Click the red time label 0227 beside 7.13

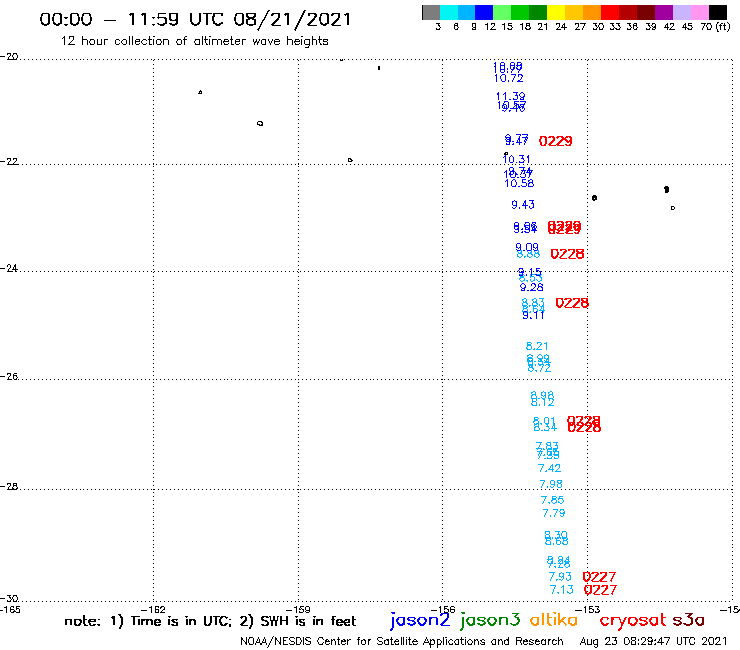click(600, 590)
